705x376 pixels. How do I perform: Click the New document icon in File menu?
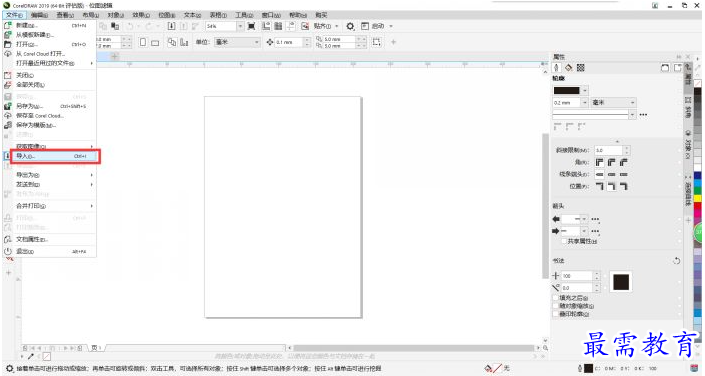click(x=8, y=26)
